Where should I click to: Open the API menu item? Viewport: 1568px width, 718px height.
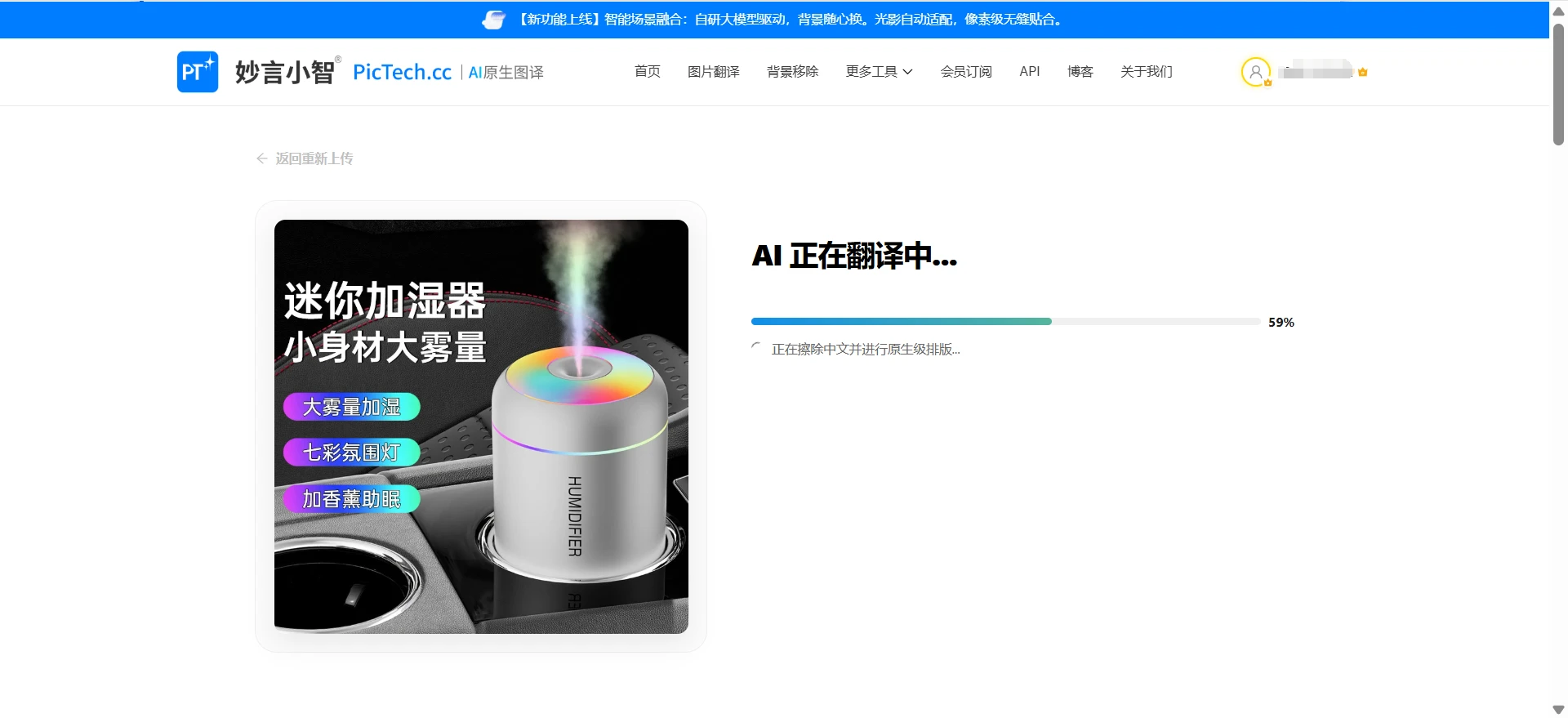[x=1030, y=72]
